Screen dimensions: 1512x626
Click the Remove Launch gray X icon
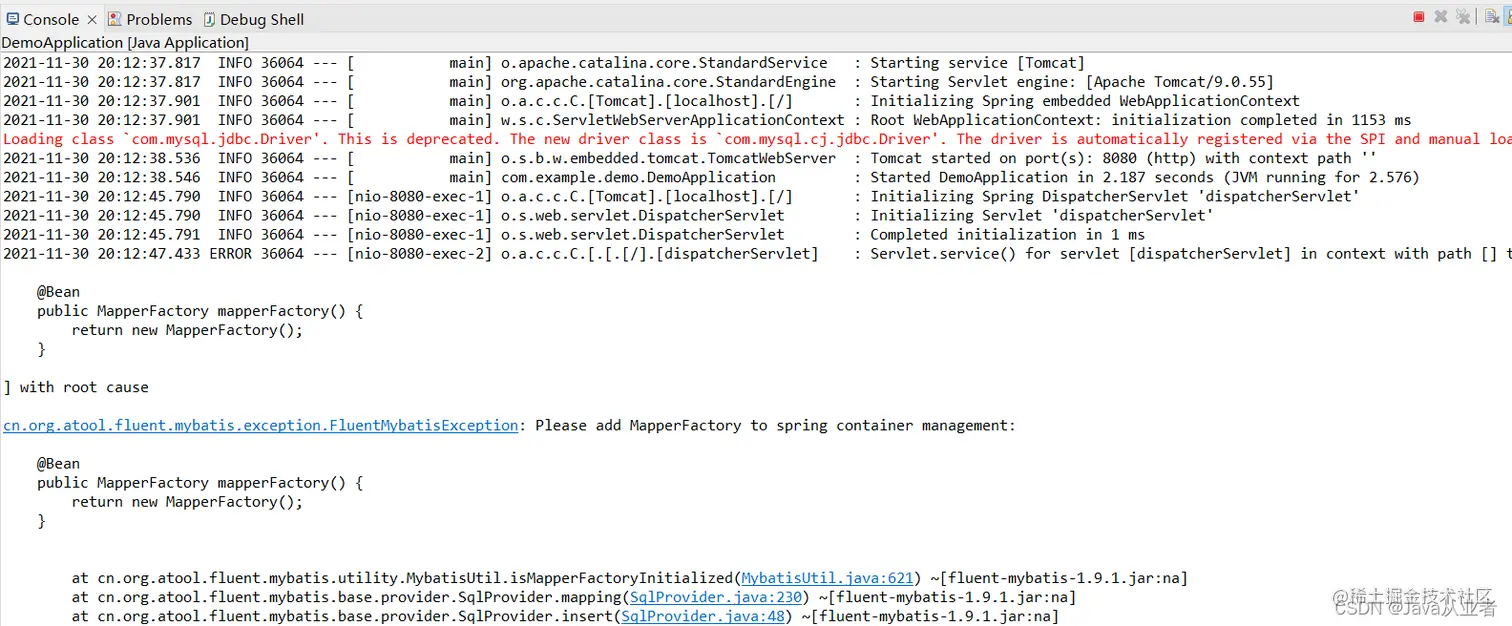(x=1441, y=16)
